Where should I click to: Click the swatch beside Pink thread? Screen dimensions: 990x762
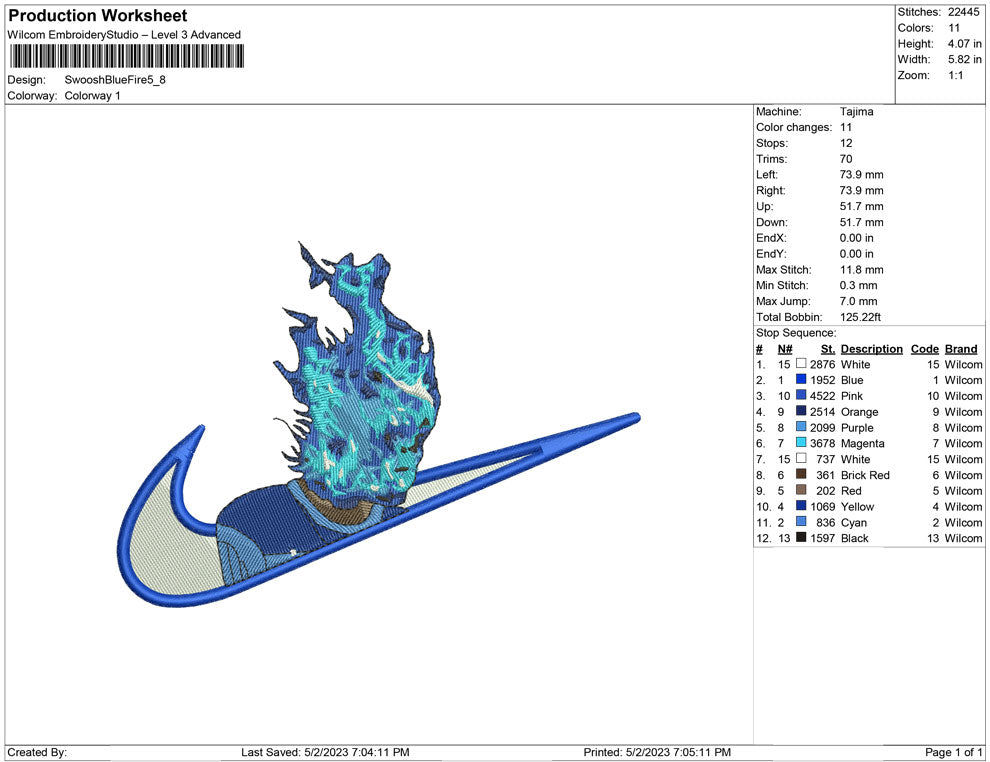[x=801, y=396]
